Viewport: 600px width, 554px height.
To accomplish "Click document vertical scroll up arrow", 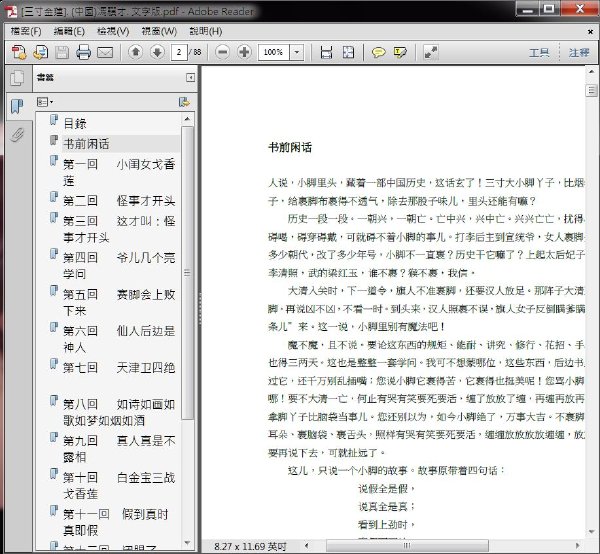I will click(592, 72).
